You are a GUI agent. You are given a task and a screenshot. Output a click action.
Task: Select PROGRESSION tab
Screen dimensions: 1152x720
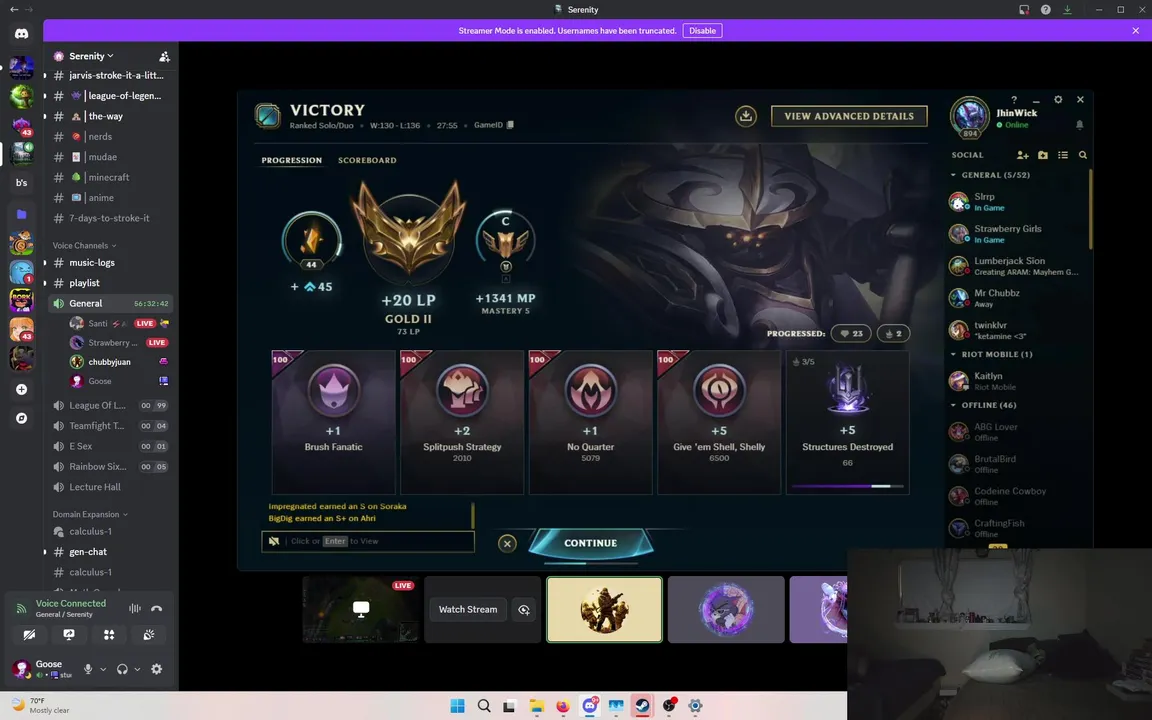(x=292, y=160)
